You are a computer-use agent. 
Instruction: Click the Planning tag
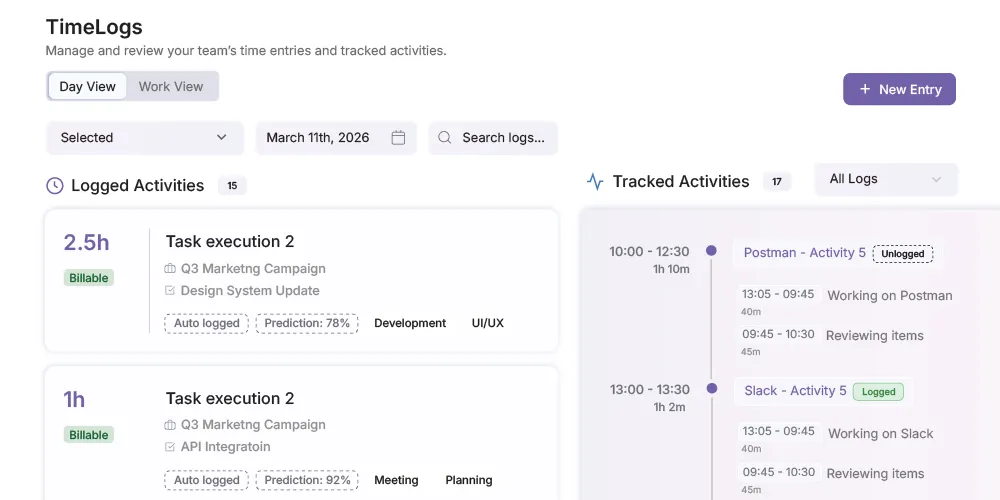click(x=469, y=480)
